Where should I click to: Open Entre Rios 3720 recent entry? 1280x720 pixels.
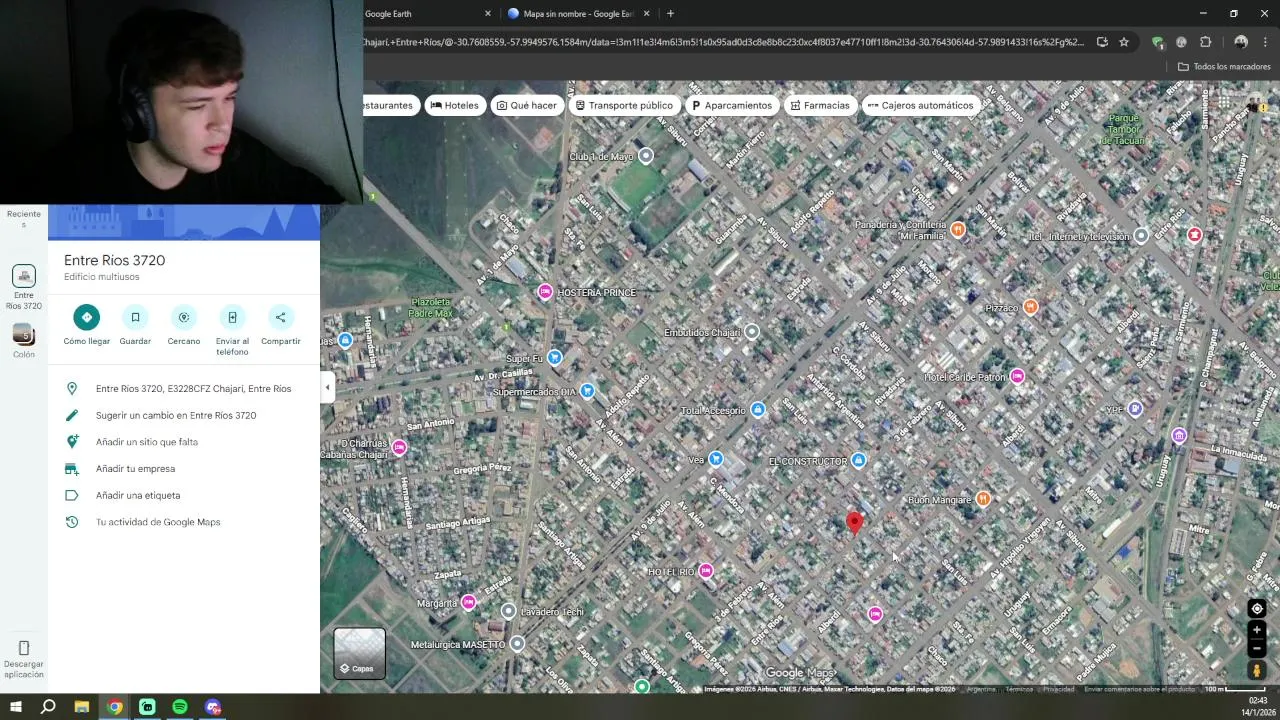pyautogui.click(x=24, y=287)
